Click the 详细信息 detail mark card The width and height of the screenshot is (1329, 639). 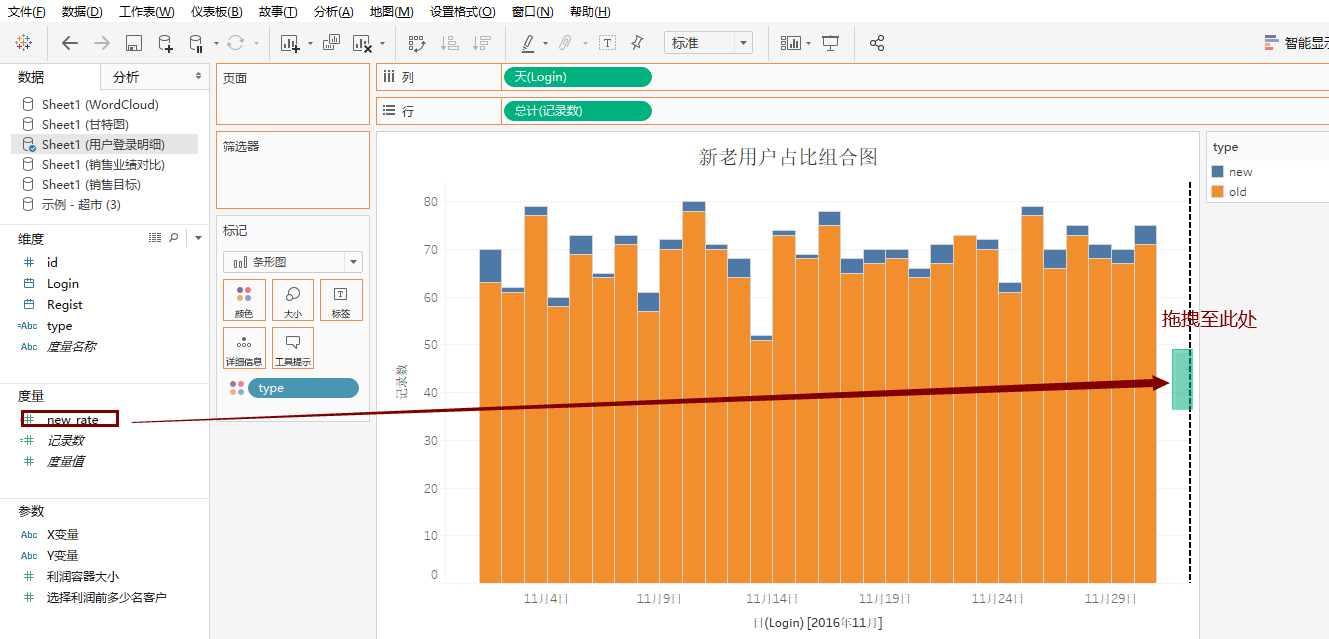tap(244, 348)
